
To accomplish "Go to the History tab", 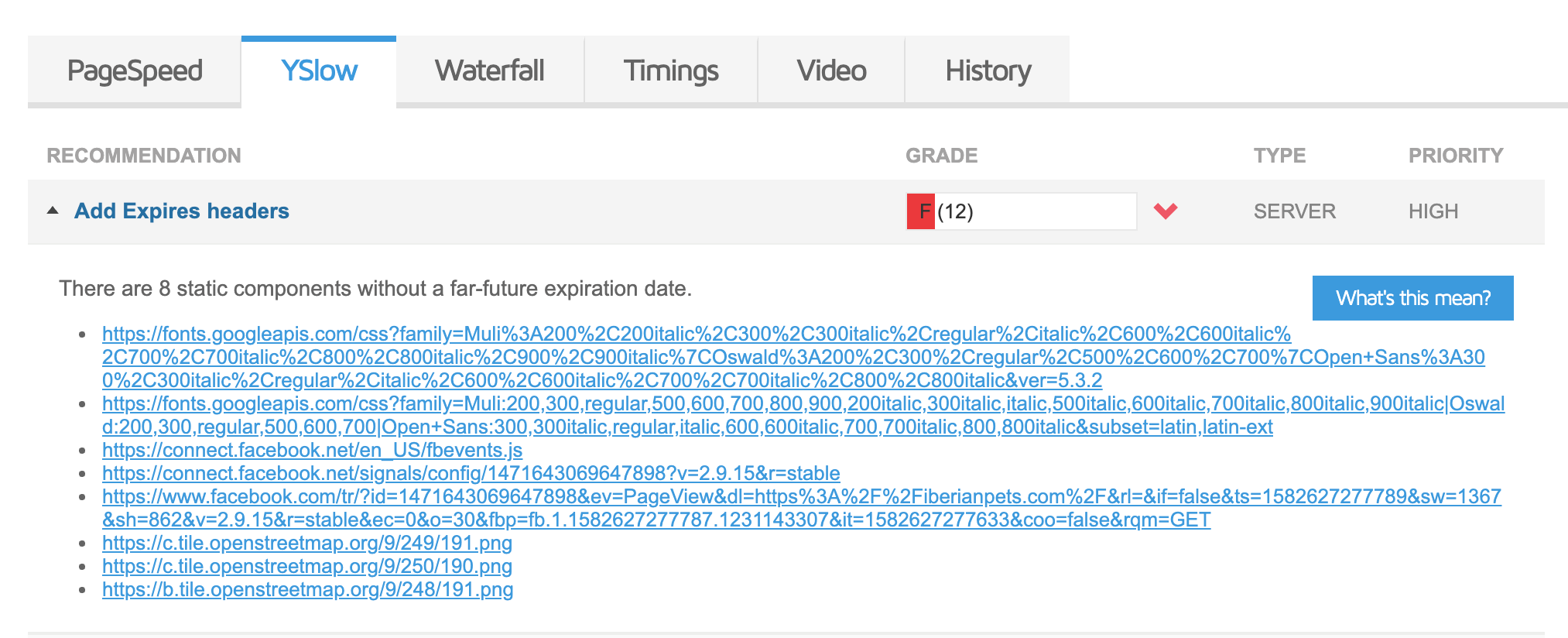I will (x=988, y=70).
